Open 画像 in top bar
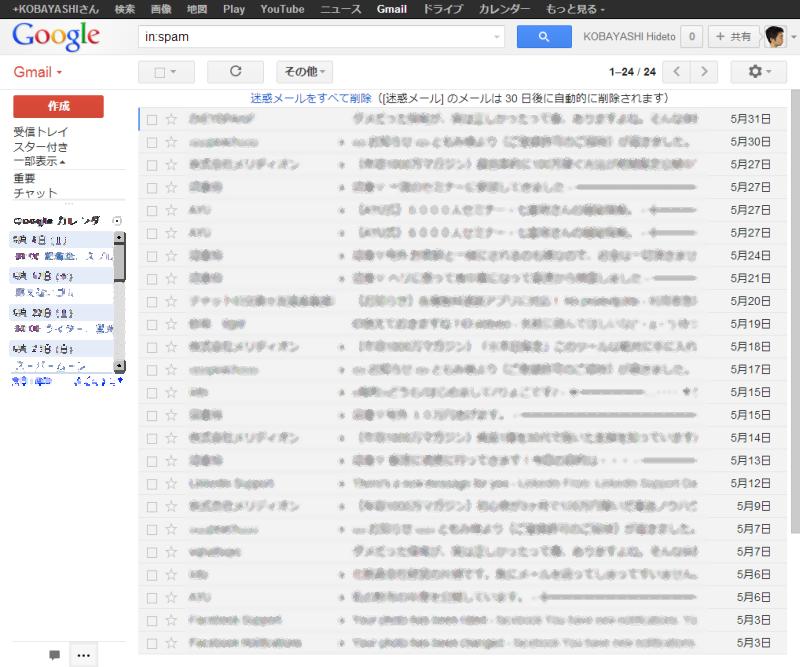The image size is (800, 667). point(161,9)
